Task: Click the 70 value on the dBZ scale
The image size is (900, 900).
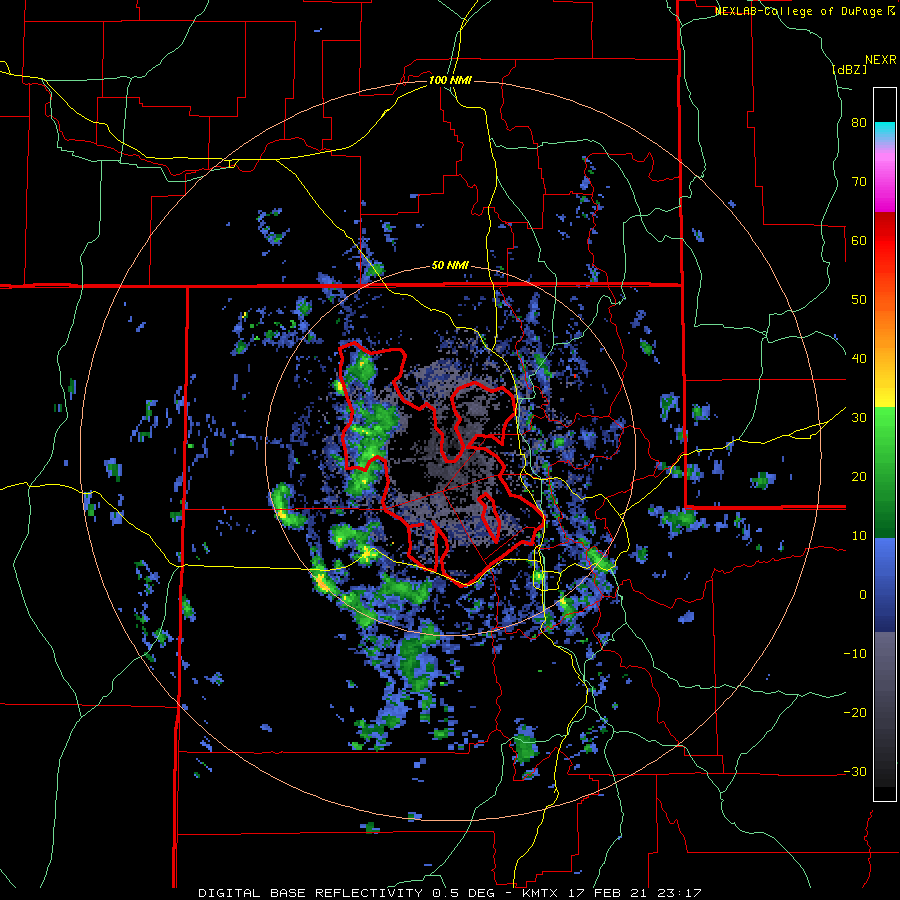Action: coord(859,182)
